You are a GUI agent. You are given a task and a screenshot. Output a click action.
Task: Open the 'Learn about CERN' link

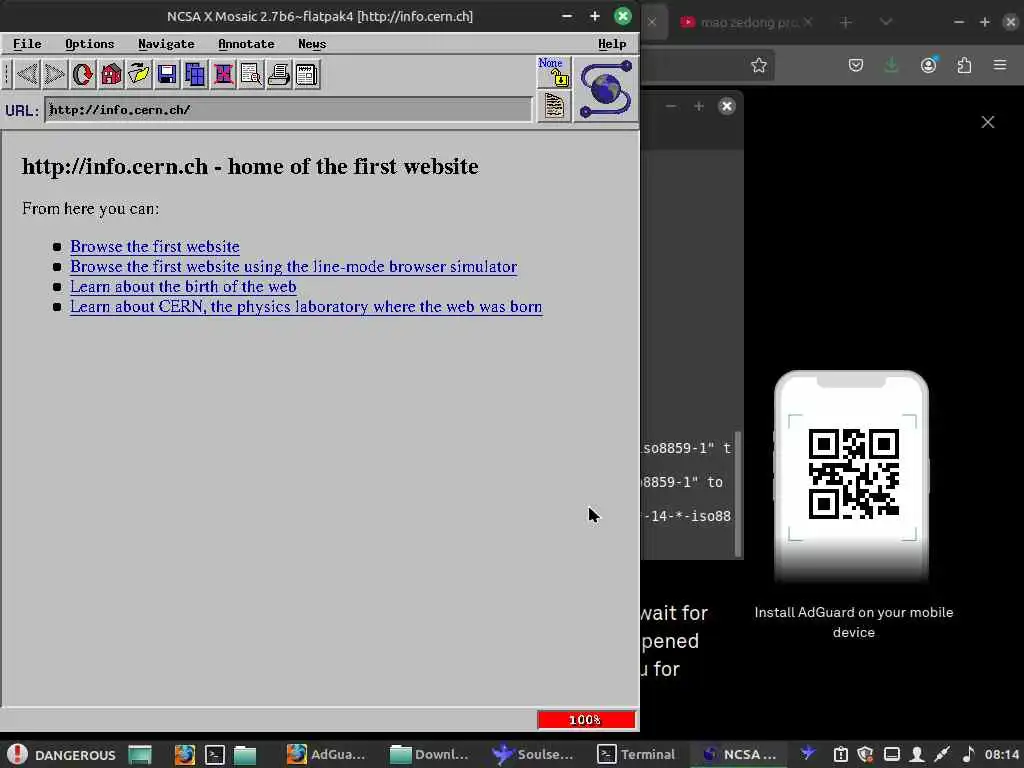(306, 307)
